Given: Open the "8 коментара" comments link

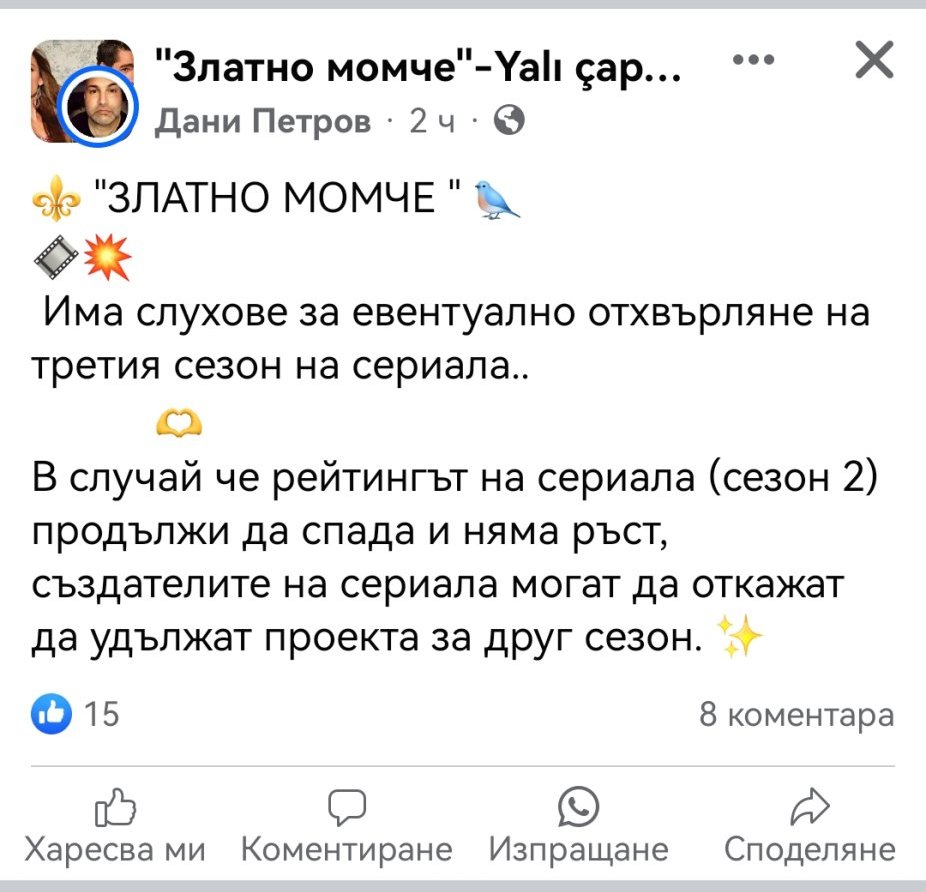Looking at the screenshot, I should [x=796, y=715].
